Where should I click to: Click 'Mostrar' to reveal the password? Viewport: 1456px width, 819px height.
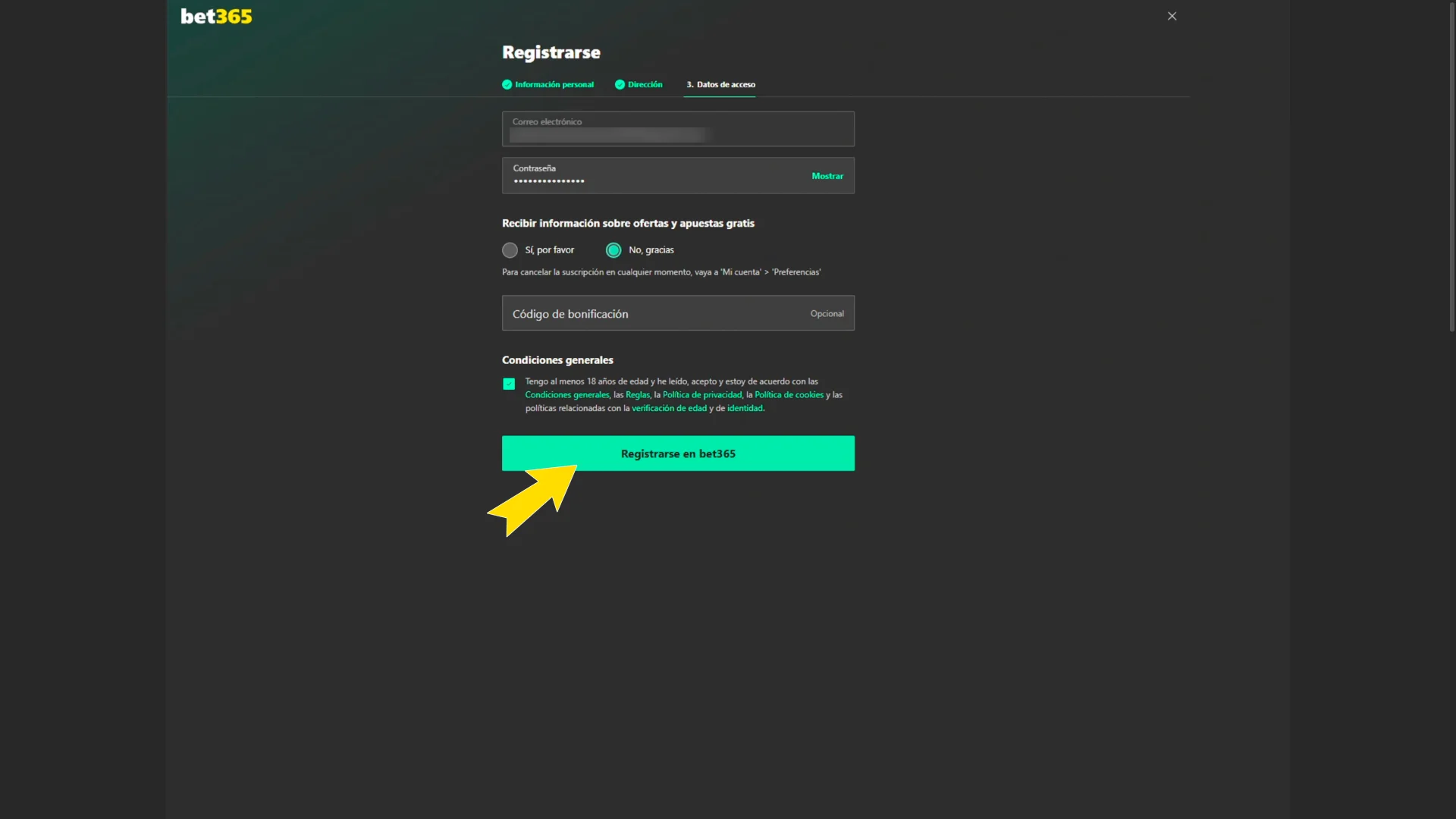(x=827, y=175)
